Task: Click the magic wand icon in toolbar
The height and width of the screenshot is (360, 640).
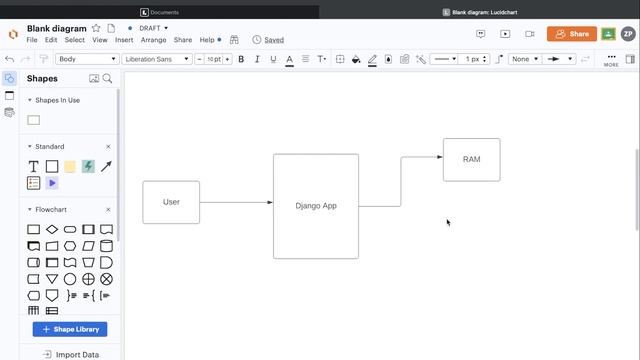Action: click(x=421, y=59)
